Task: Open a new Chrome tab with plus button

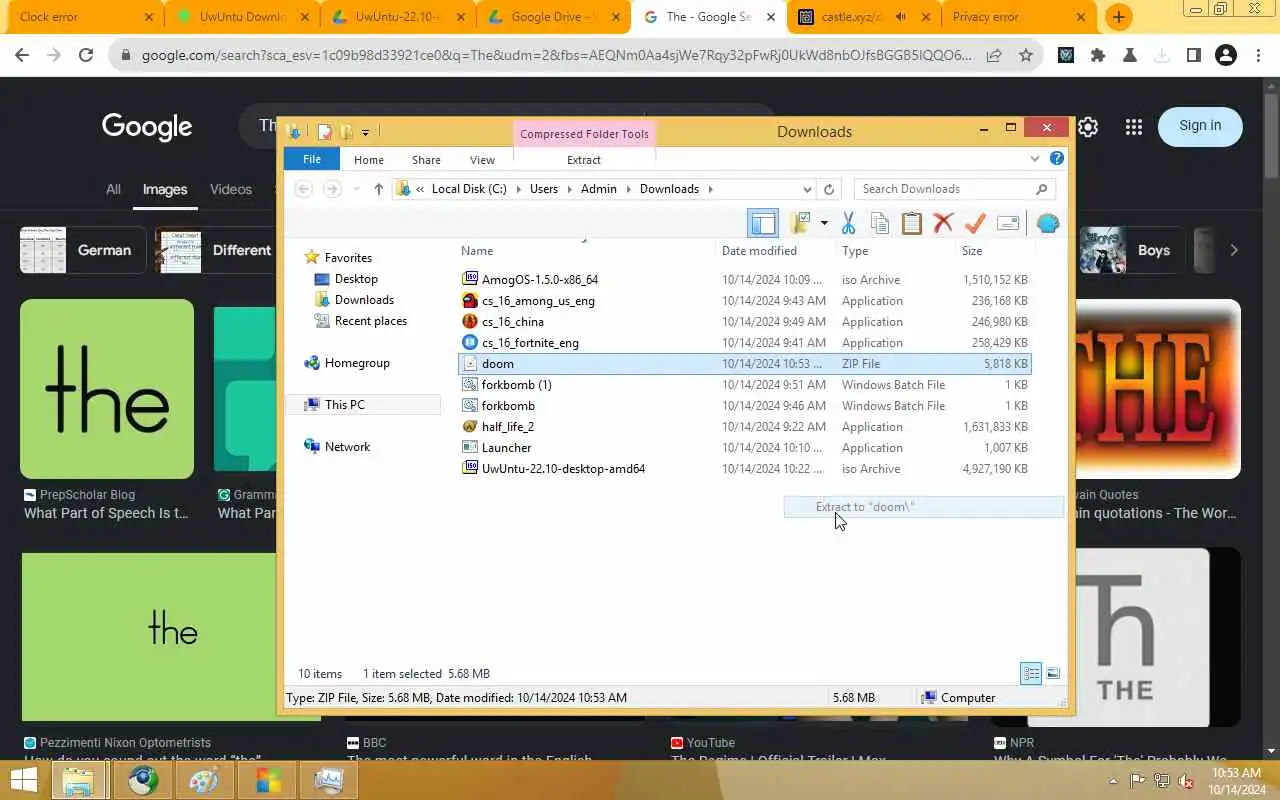Action: [x=1119, y=17]
